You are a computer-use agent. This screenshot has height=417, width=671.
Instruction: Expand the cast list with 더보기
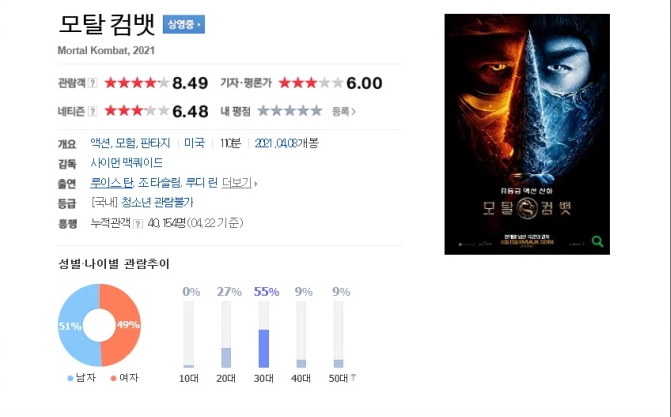tap(239, 183)
